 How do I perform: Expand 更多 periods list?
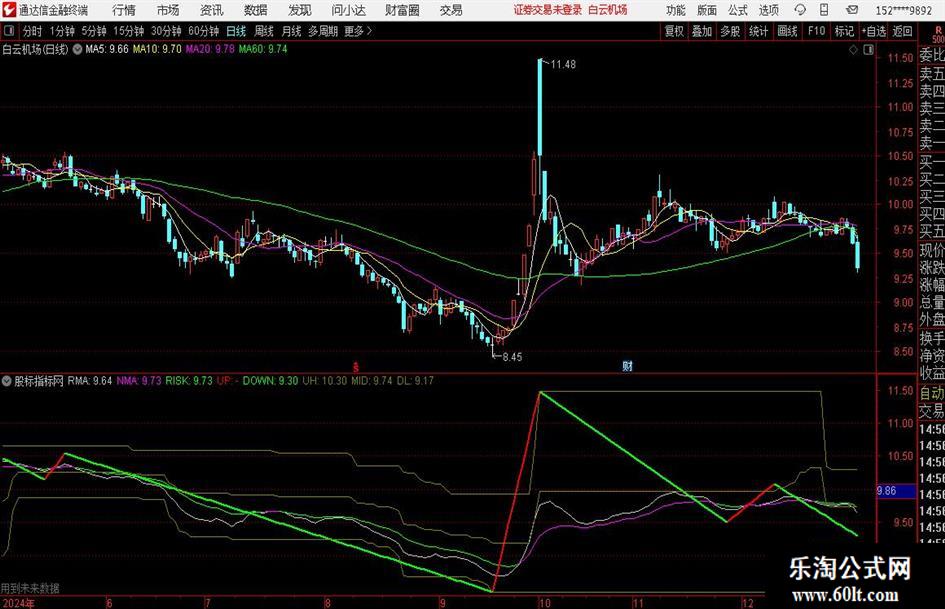358,31
